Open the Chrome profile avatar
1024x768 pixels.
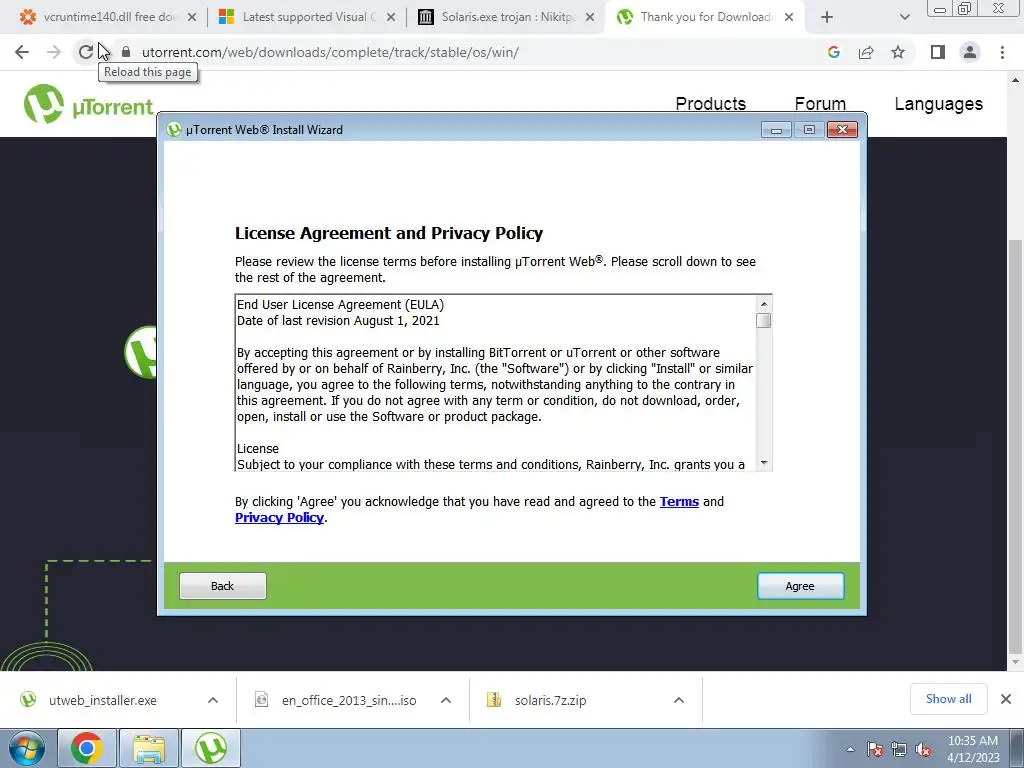coord(970,52)
